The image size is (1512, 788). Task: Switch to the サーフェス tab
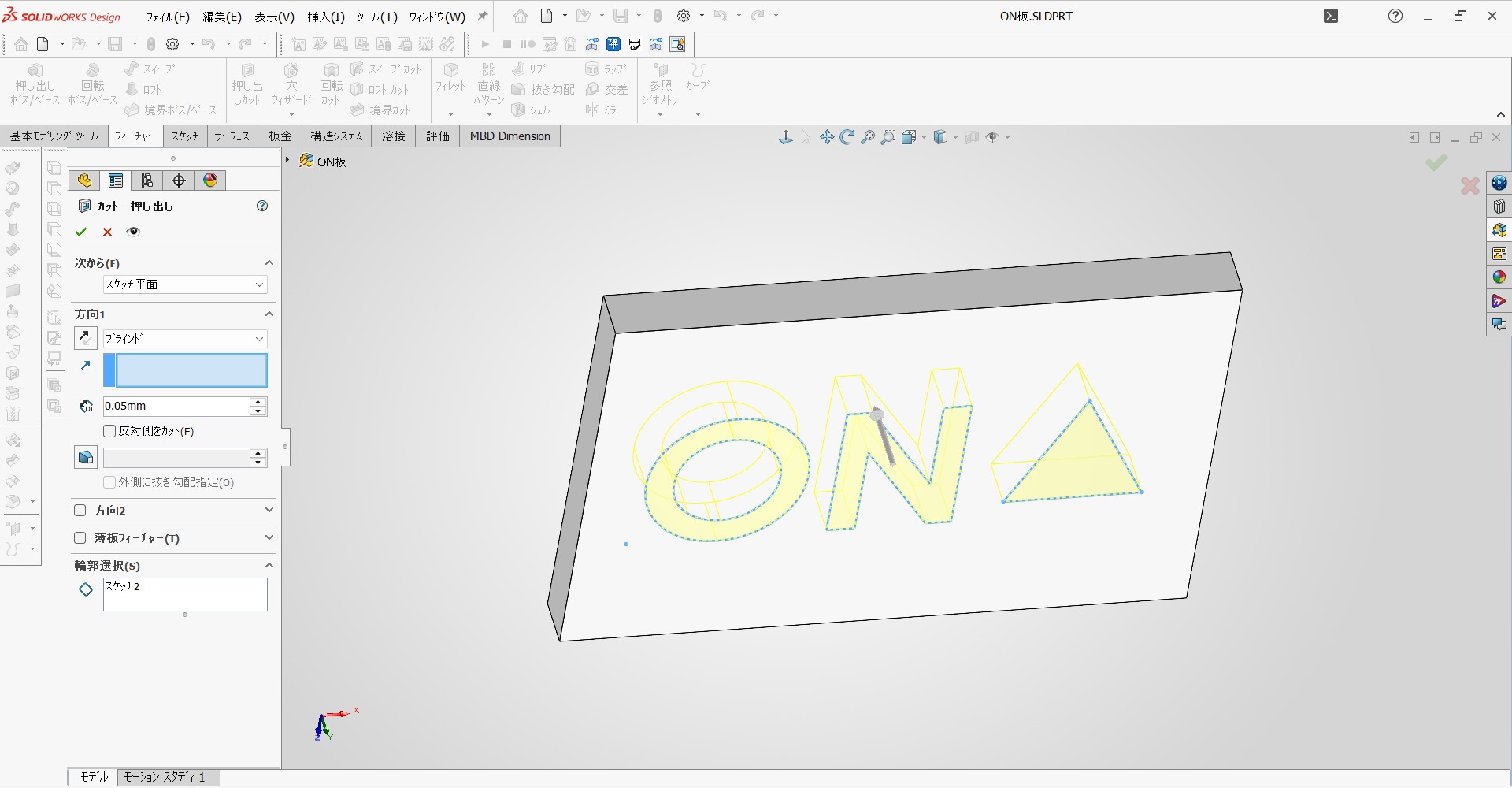coord(232,136)
